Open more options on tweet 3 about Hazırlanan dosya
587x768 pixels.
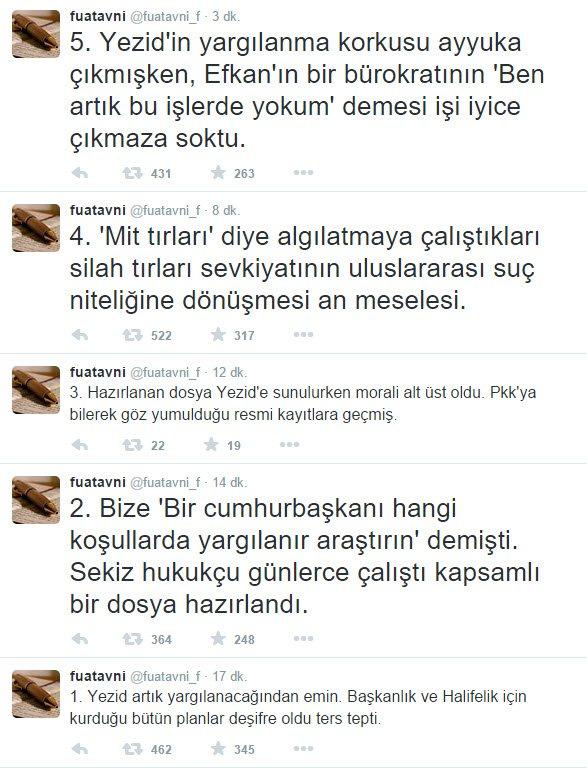coord(290,444)
